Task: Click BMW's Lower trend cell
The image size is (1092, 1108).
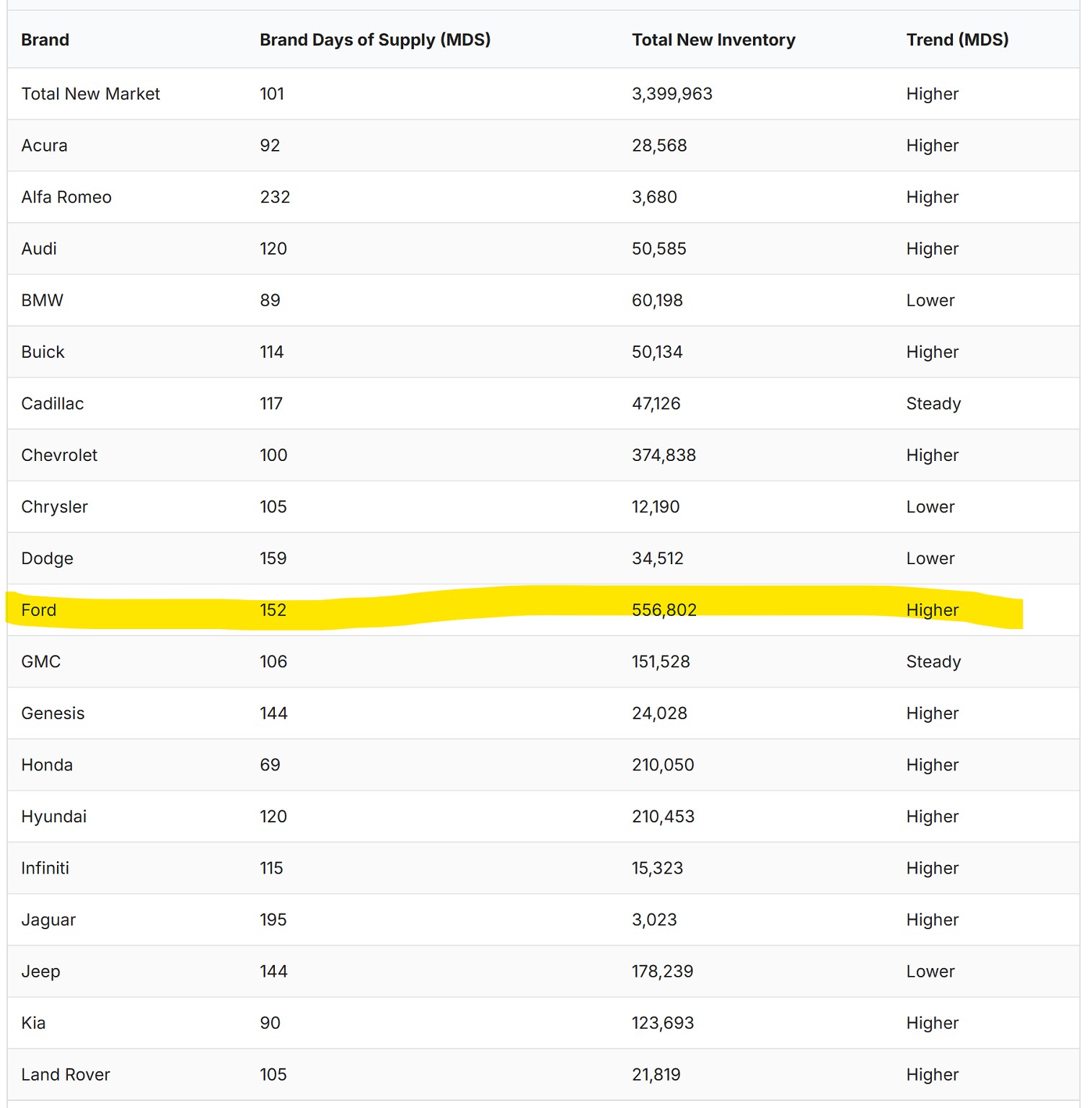Action: coord(930,300)
